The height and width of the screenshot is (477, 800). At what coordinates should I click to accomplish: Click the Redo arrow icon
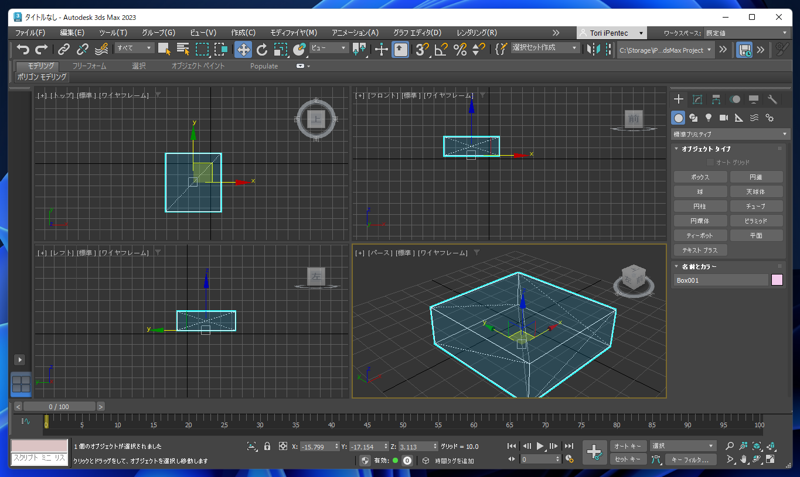click(41, 49)
